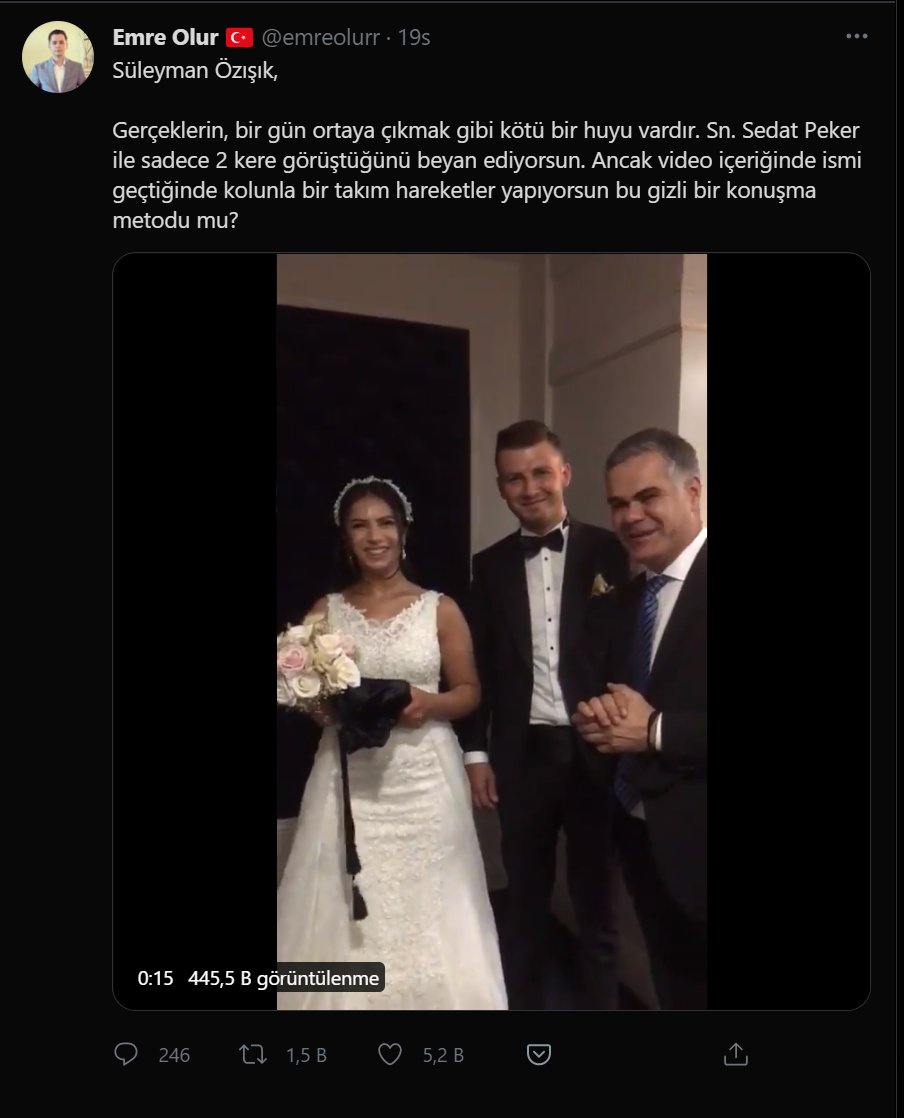Click the Süleyman Özışık text line

[195, 71]
